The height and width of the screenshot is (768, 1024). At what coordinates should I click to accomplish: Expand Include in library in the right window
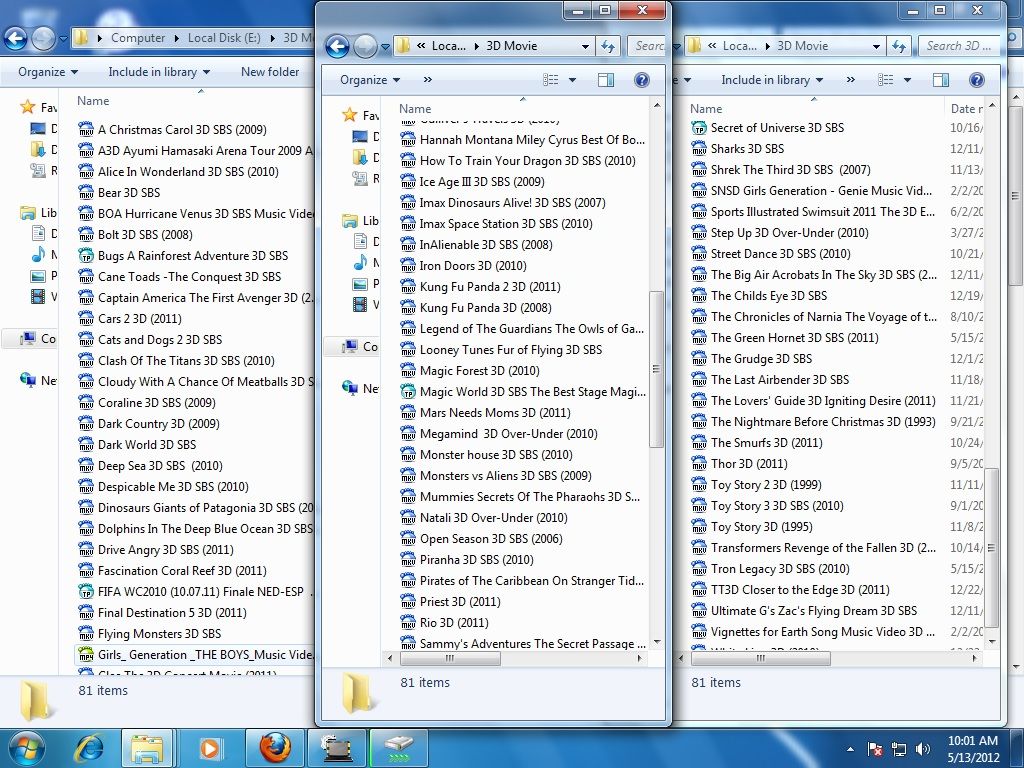tap(772, 80)
